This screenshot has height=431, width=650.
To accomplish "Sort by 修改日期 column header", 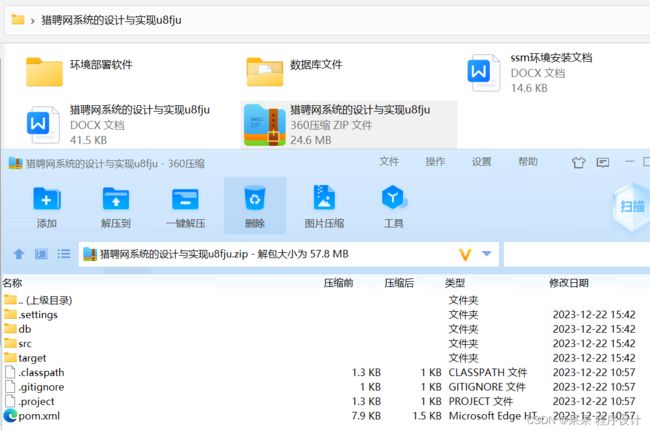I will (x=569, y=283).
